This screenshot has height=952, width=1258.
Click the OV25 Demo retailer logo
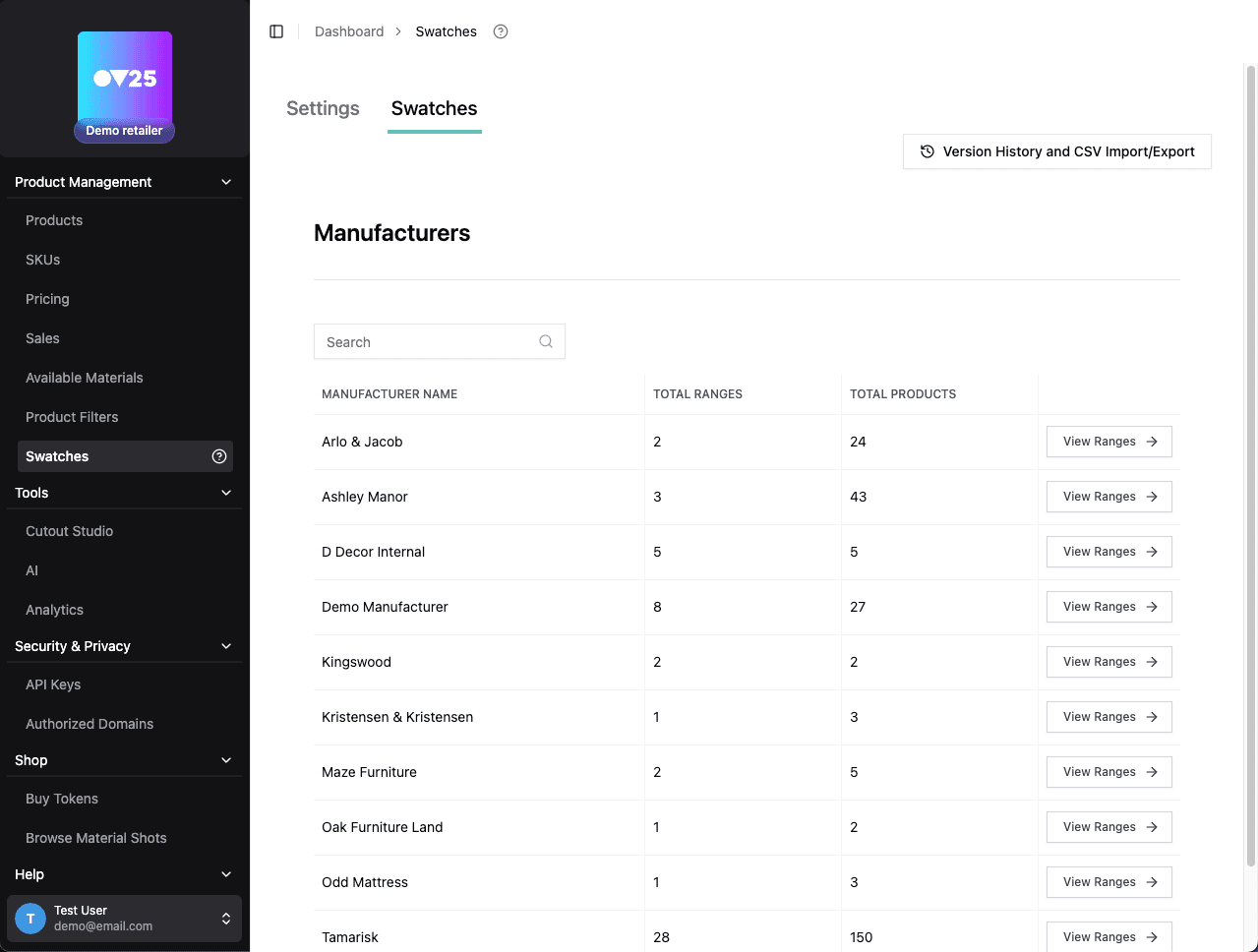(125, 87)
